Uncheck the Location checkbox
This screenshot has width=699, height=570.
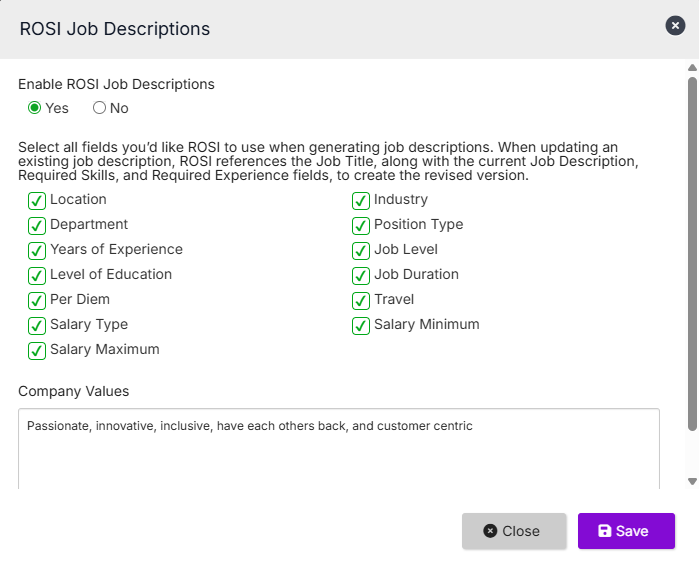37,201
